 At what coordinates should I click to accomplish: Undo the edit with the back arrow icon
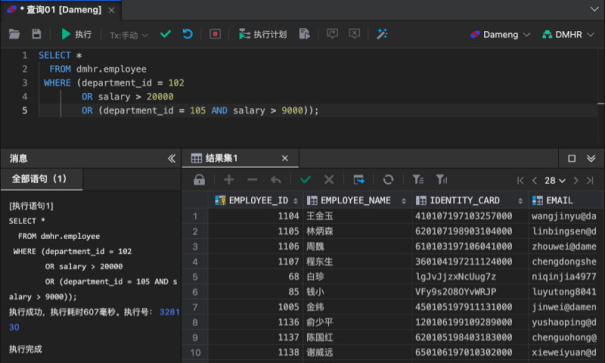(275, 180)
